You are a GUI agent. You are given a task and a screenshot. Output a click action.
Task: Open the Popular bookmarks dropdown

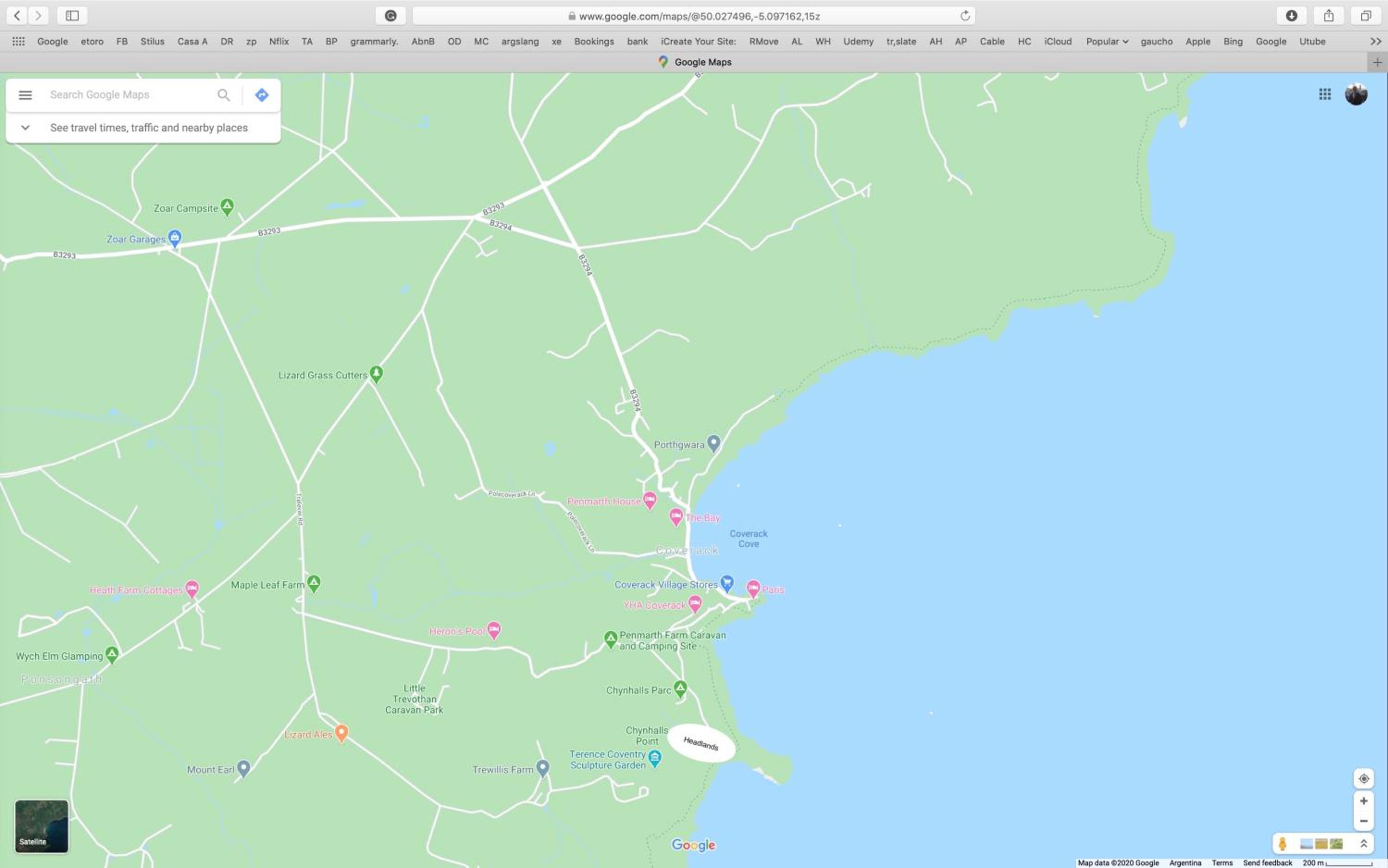tap(1107, 41)
